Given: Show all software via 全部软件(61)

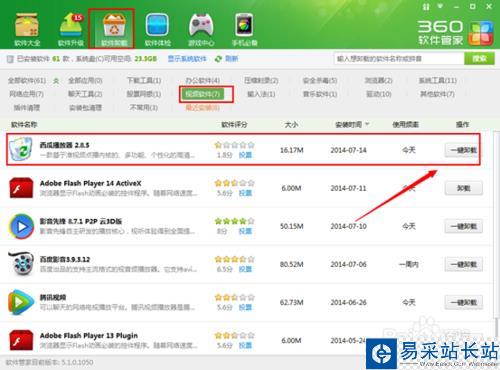Looking at the screenshot, I should pyautogui.click(x=27, y=81).
